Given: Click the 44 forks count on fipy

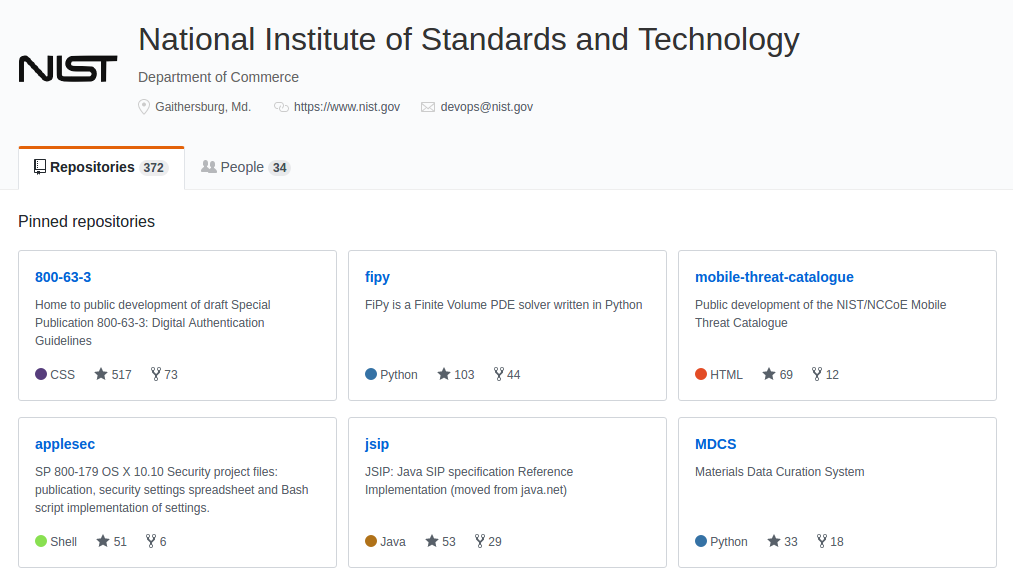Looking at the screenshot, I should 514,375.
